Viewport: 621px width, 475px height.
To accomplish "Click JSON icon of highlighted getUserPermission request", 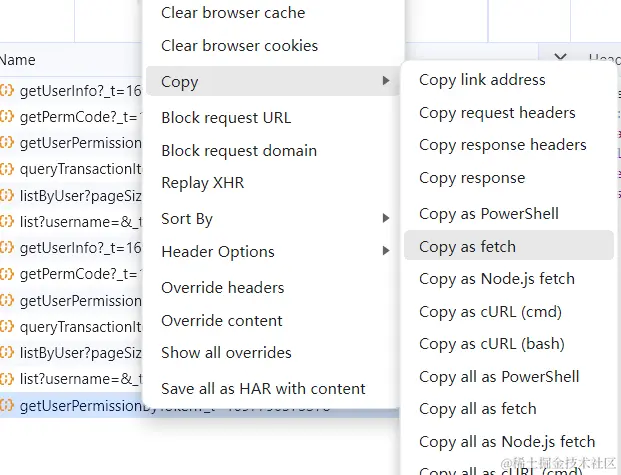I will click(7, 405).
